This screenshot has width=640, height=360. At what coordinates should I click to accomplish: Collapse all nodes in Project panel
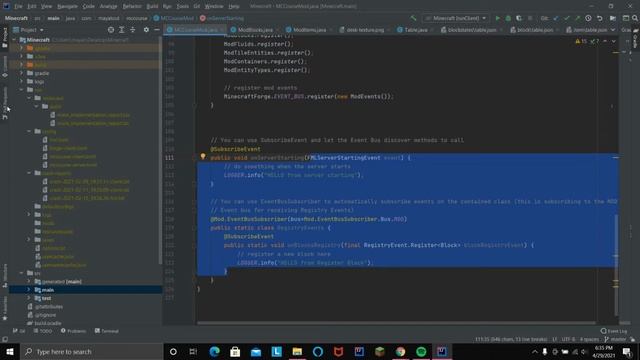tap(133, 30)
